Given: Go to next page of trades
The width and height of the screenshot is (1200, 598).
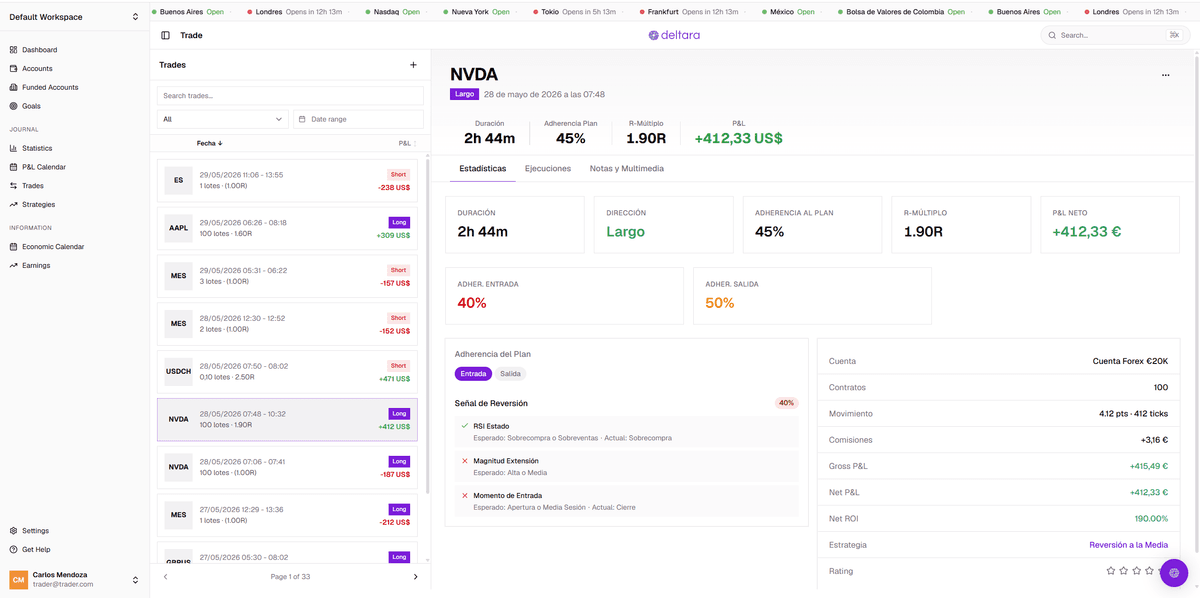Looking at the screenshot, I should point(416,577).
